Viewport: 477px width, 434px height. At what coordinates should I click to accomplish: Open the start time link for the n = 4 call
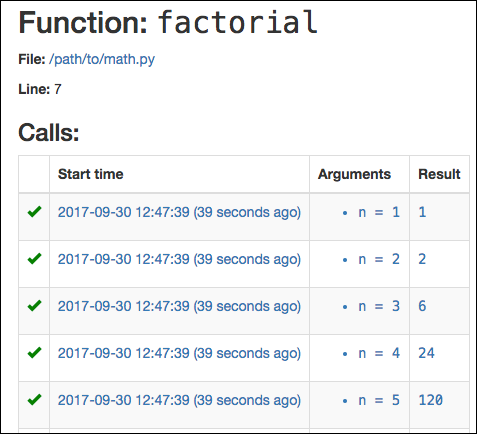[179, 353]
